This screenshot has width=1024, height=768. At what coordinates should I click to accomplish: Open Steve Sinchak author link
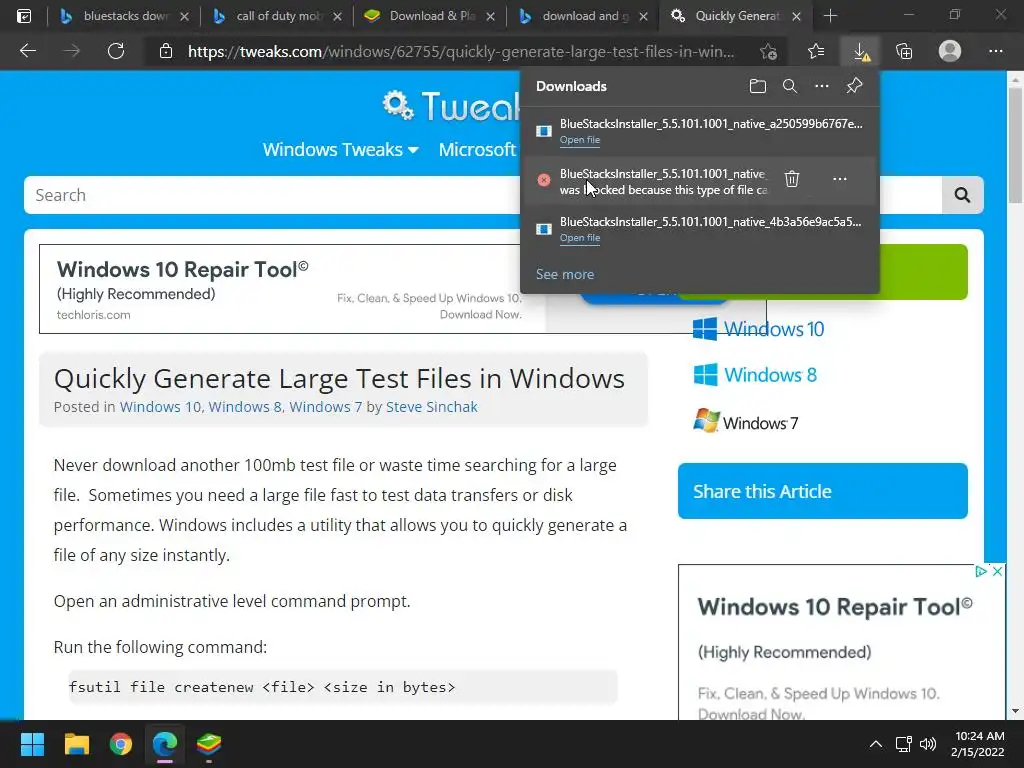[x=432, y=407]
